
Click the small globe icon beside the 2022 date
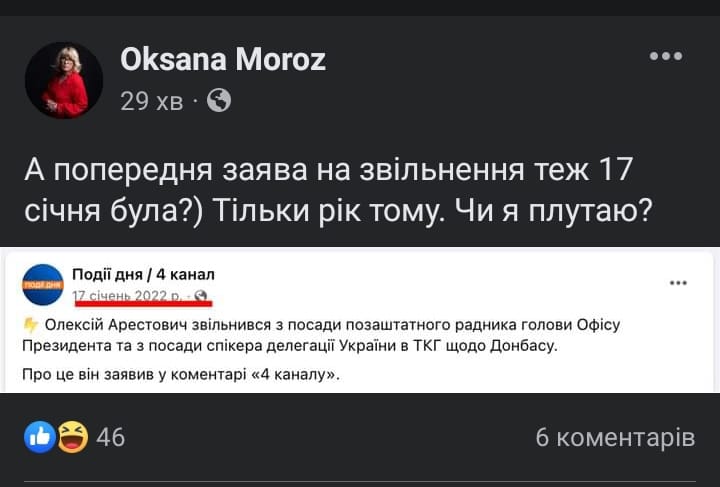(201, 296)
